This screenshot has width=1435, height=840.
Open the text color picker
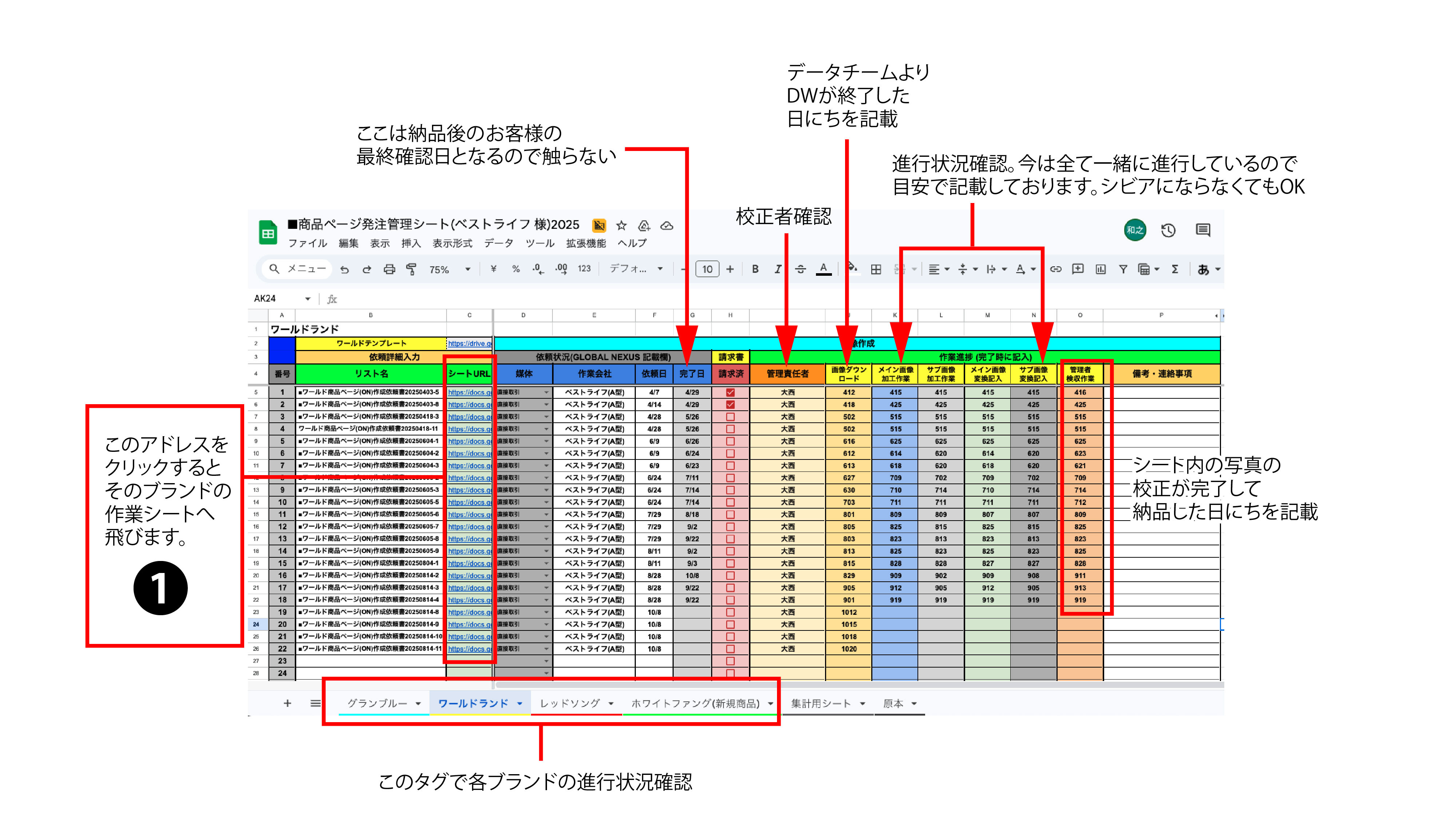pos(824,268)
